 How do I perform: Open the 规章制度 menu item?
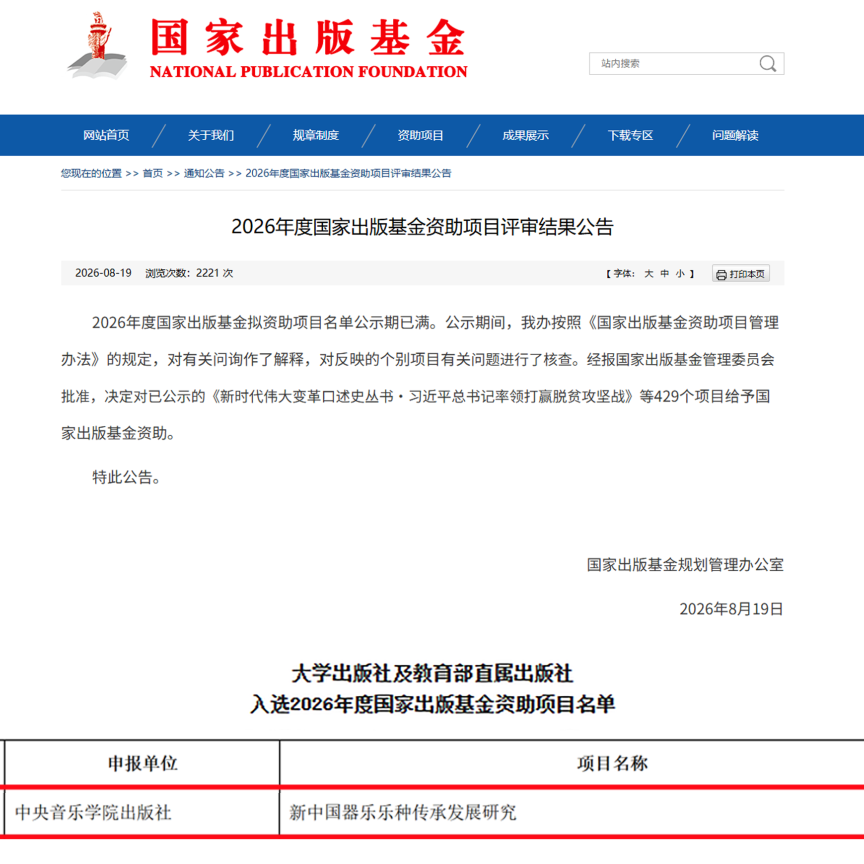pos(316,136)
